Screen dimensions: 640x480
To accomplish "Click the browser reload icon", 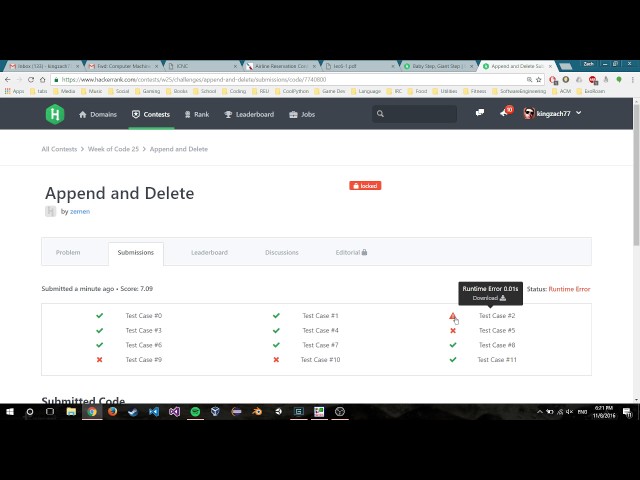I will [x=31, y=80].
